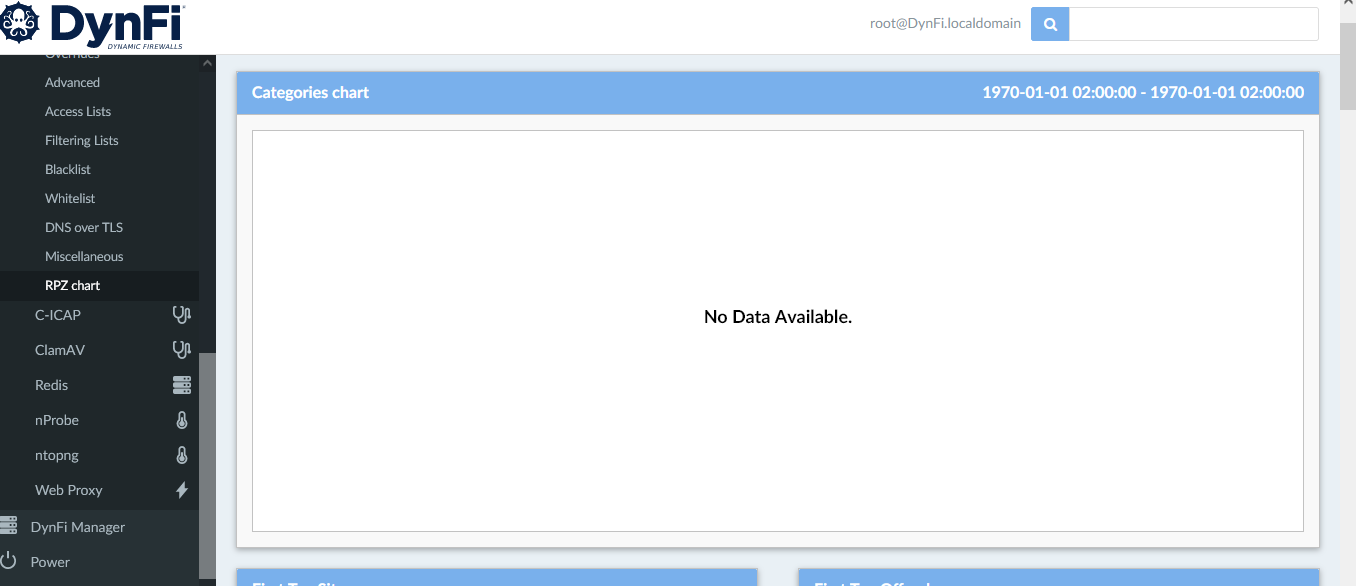Click the magnifier search icon button
1356x586 pixels.
(x=1050, y=24)
